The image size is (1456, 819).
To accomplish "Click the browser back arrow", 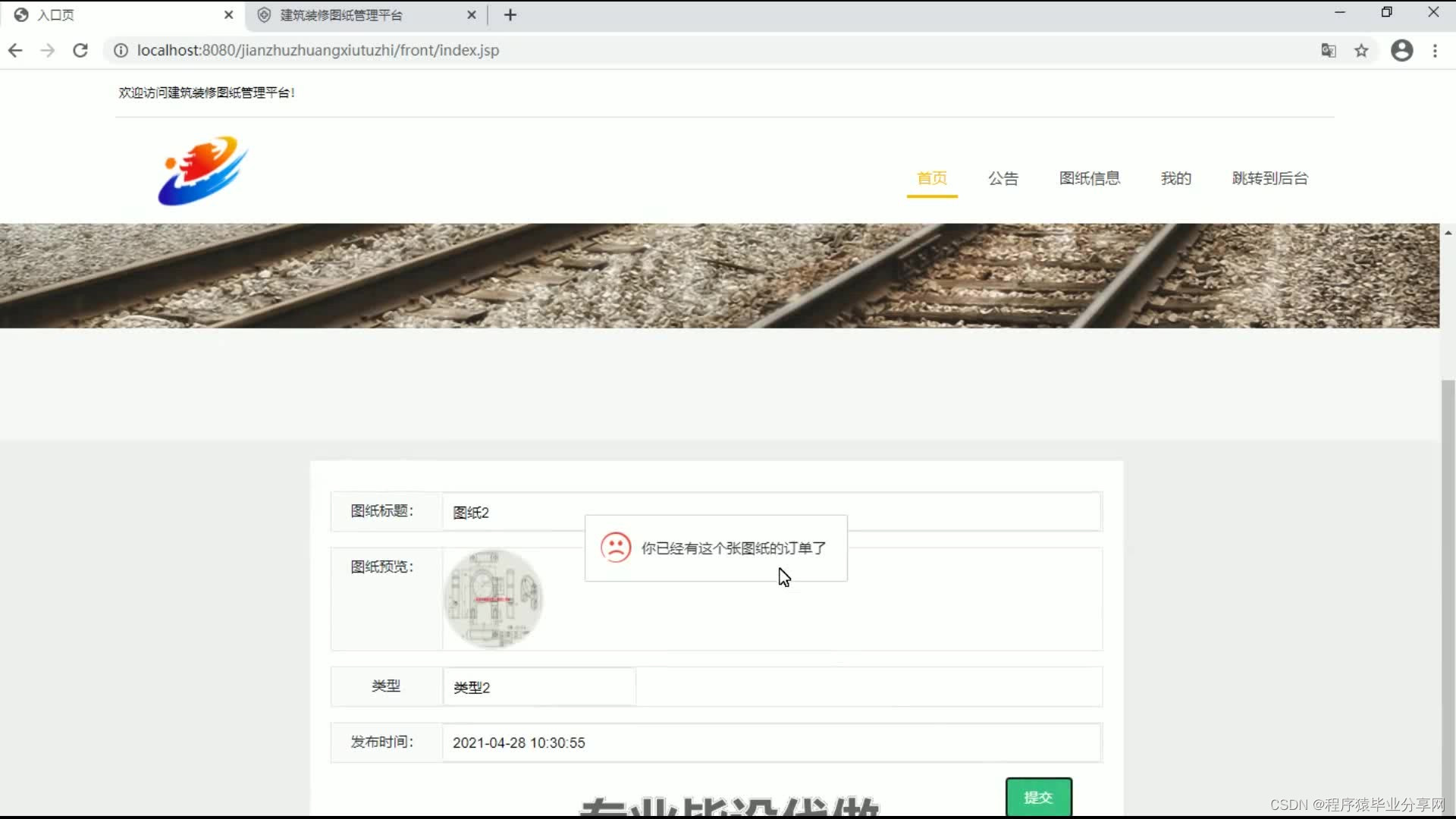I will 15,50.
